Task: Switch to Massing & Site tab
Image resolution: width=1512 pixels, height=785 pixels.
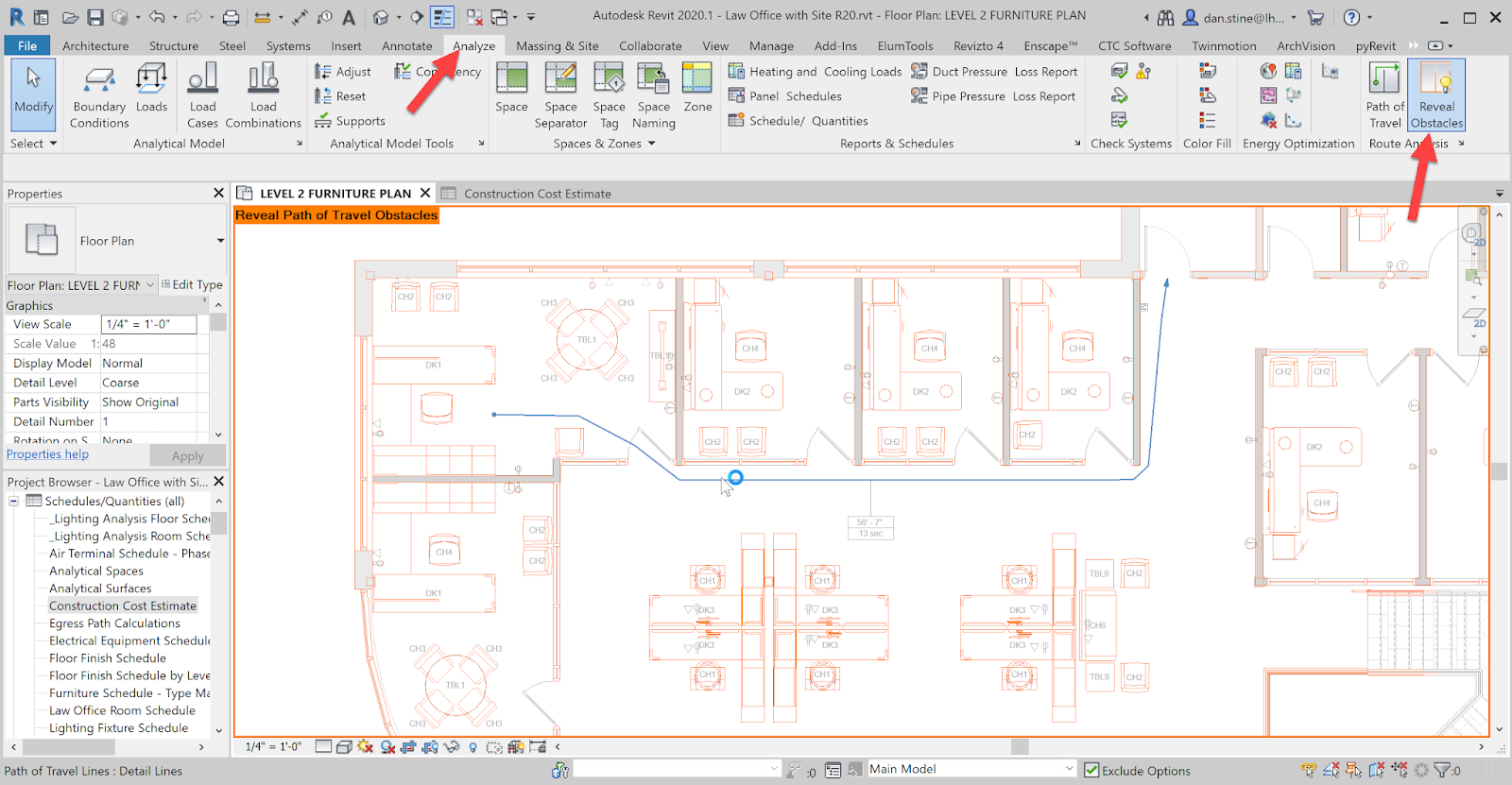Action: click(x=557, y=45)
